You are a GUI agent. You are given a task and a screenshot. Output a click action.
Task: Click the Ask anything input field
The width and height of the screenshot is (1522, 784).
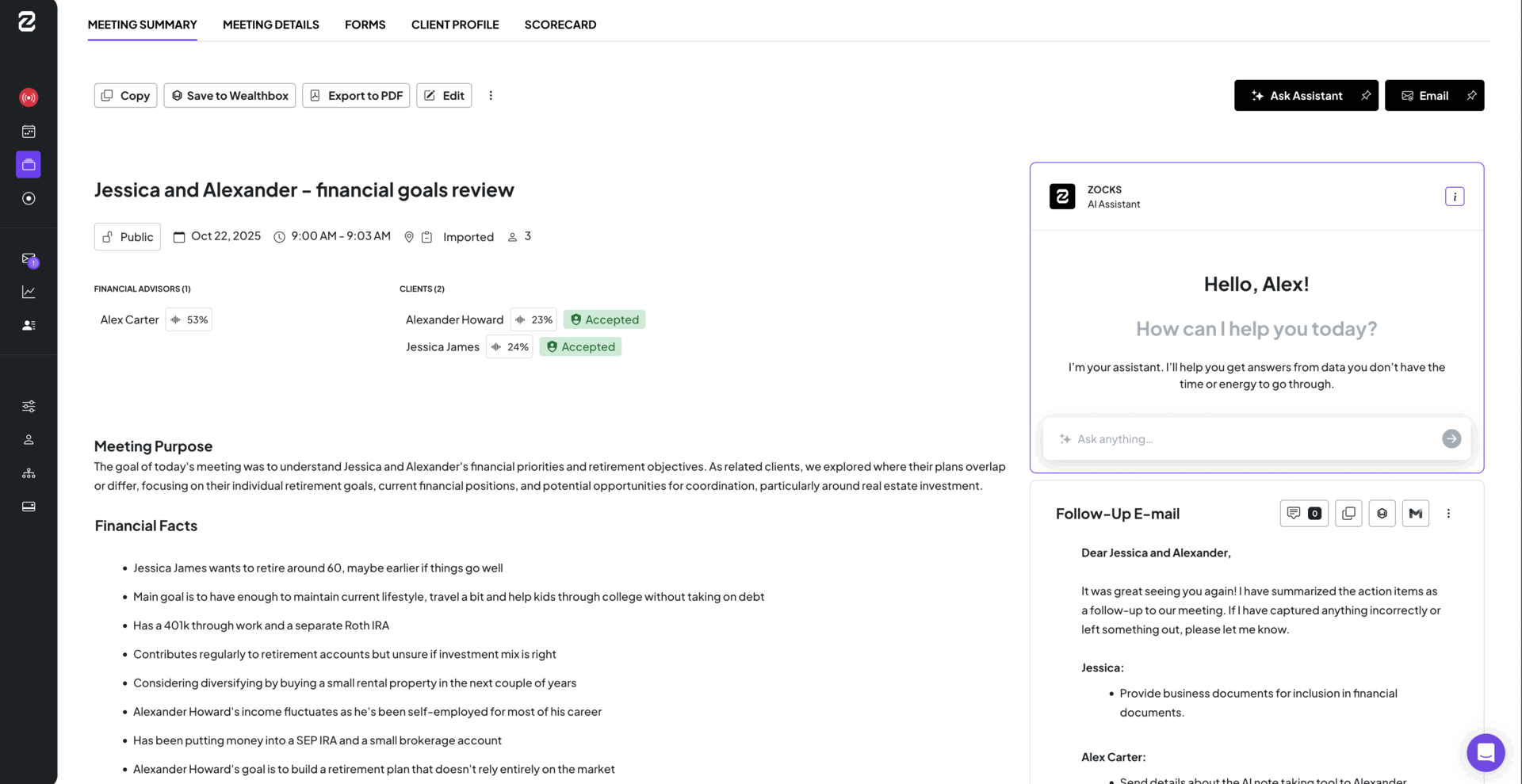tap(1237, 438)
